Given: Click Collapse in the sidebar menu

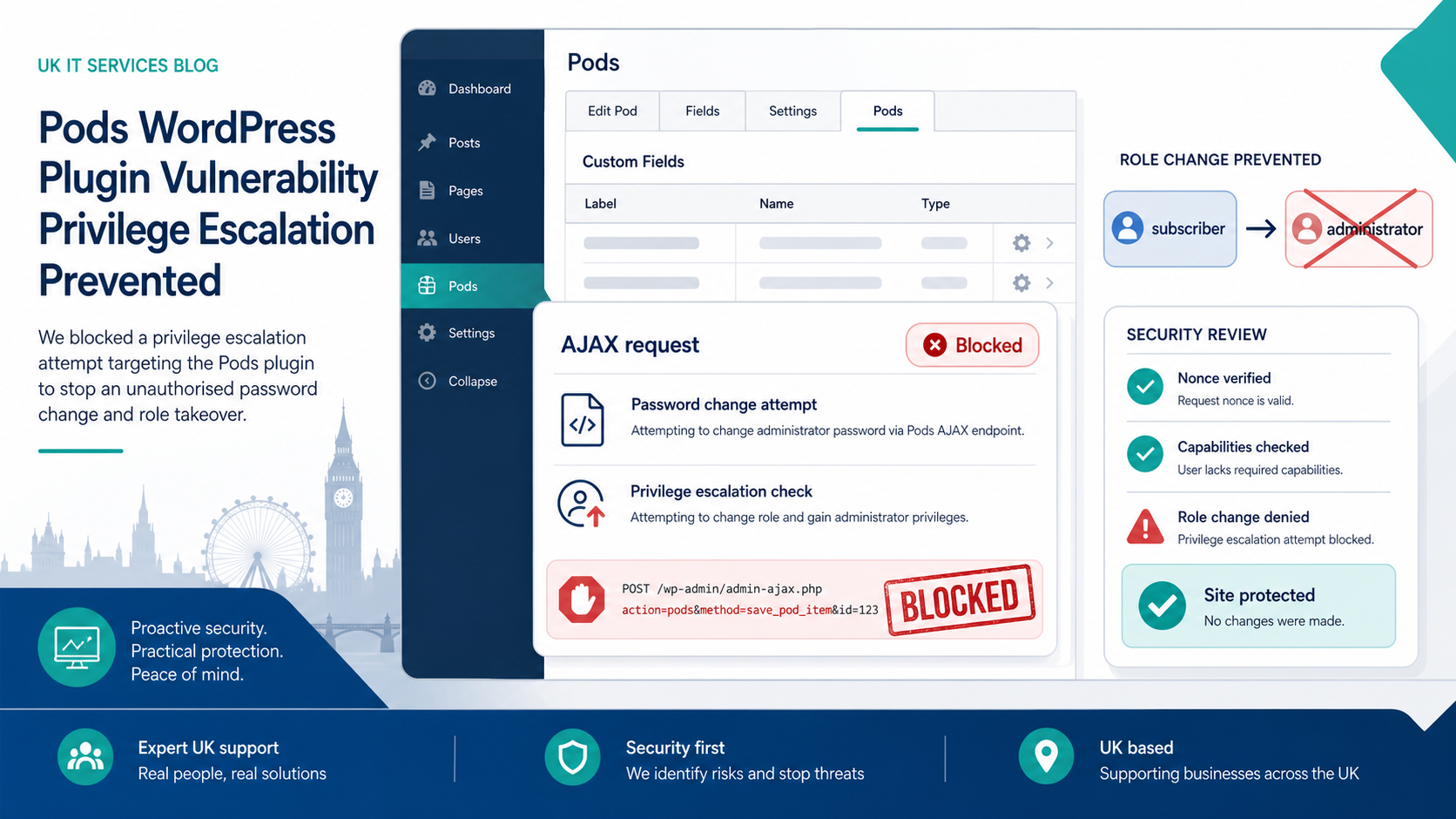Looking at the screenshot, I should pos(472,381).
